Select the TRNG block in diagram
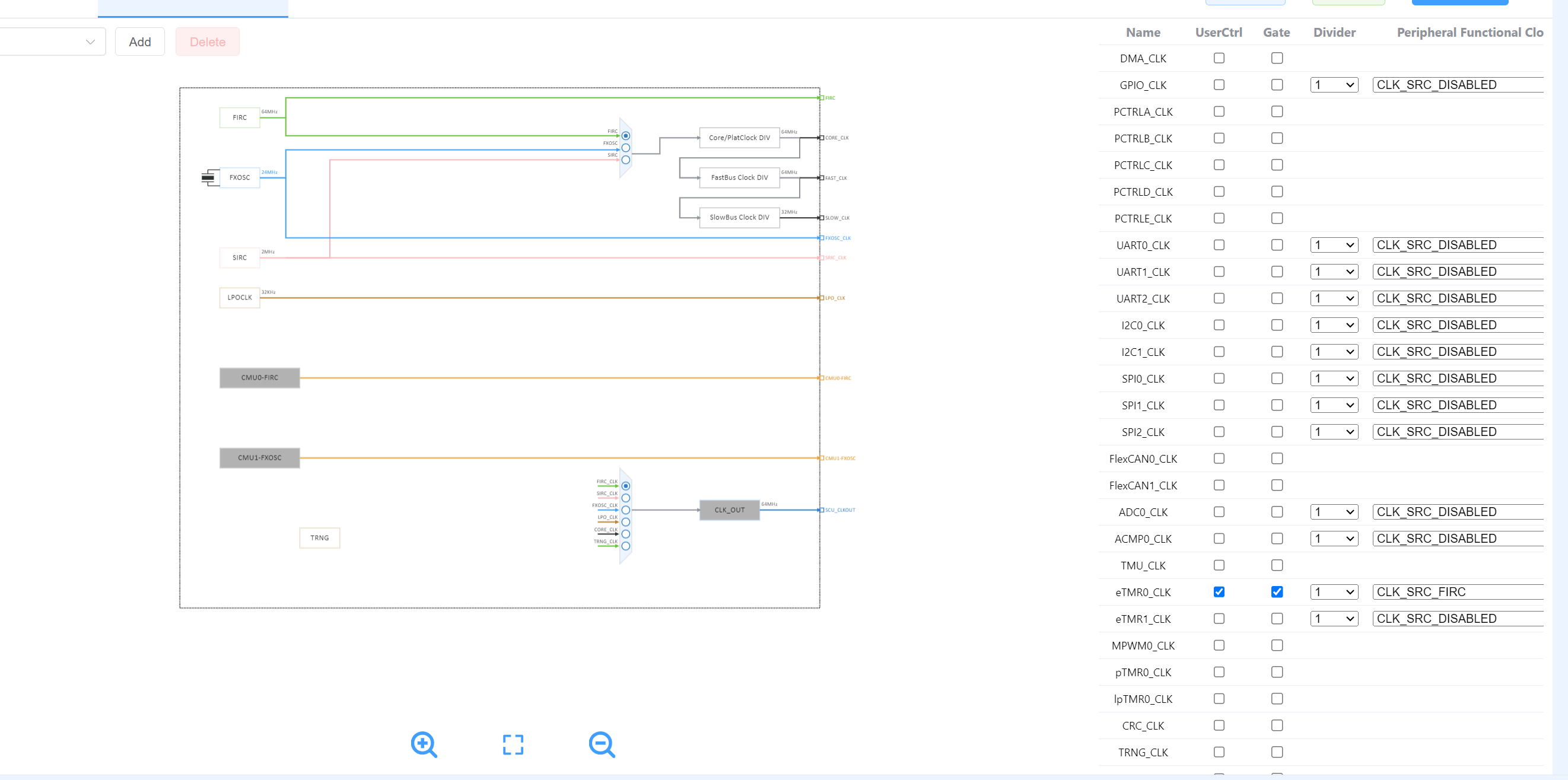1568x780 pixels. (x=319, y=538)
